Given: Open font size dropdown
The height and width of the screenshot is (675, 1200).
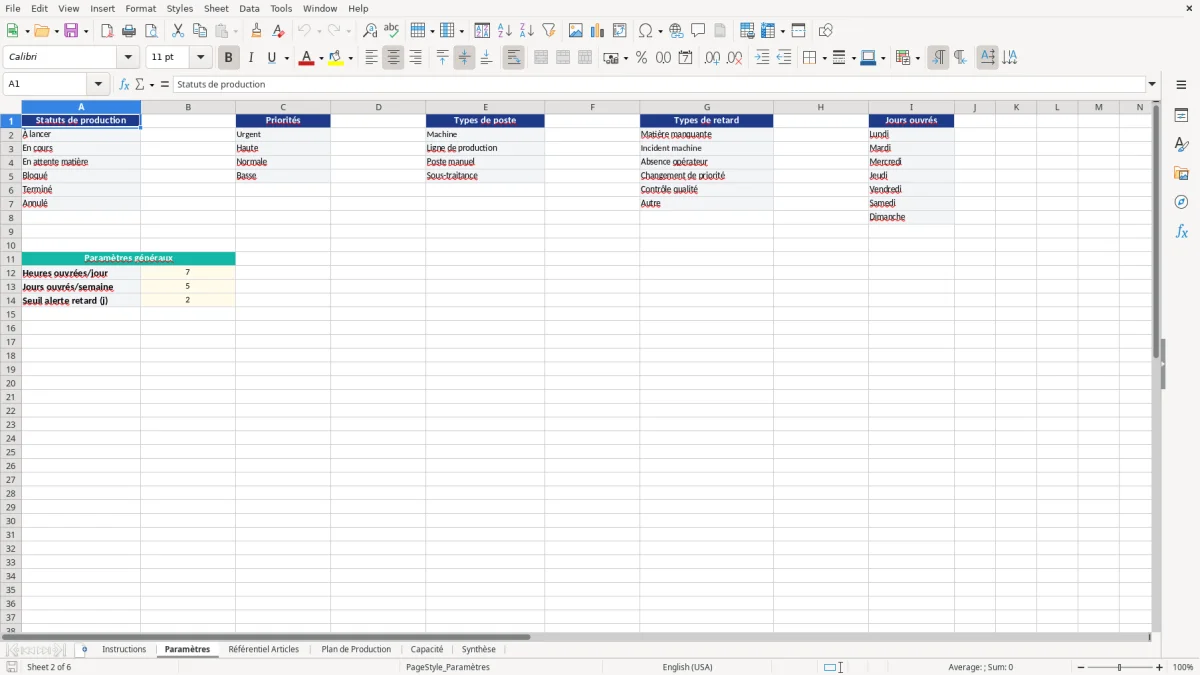Looking at the screenshot, I should pyautogui.click(x=201, y=58).
